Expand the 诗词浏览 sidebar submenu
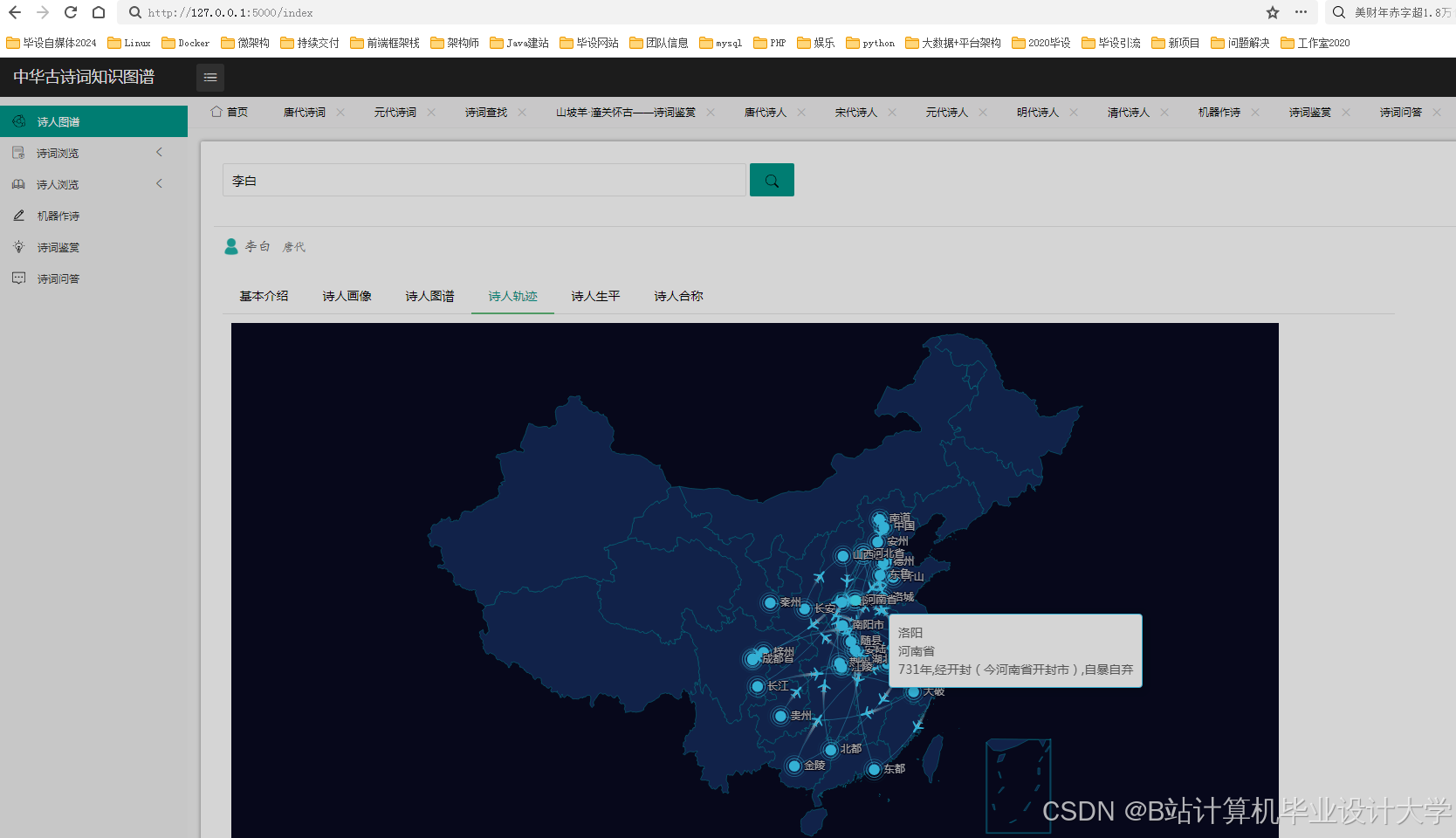The width and height of the screenshot is (1456, 838). coord(160,152)
